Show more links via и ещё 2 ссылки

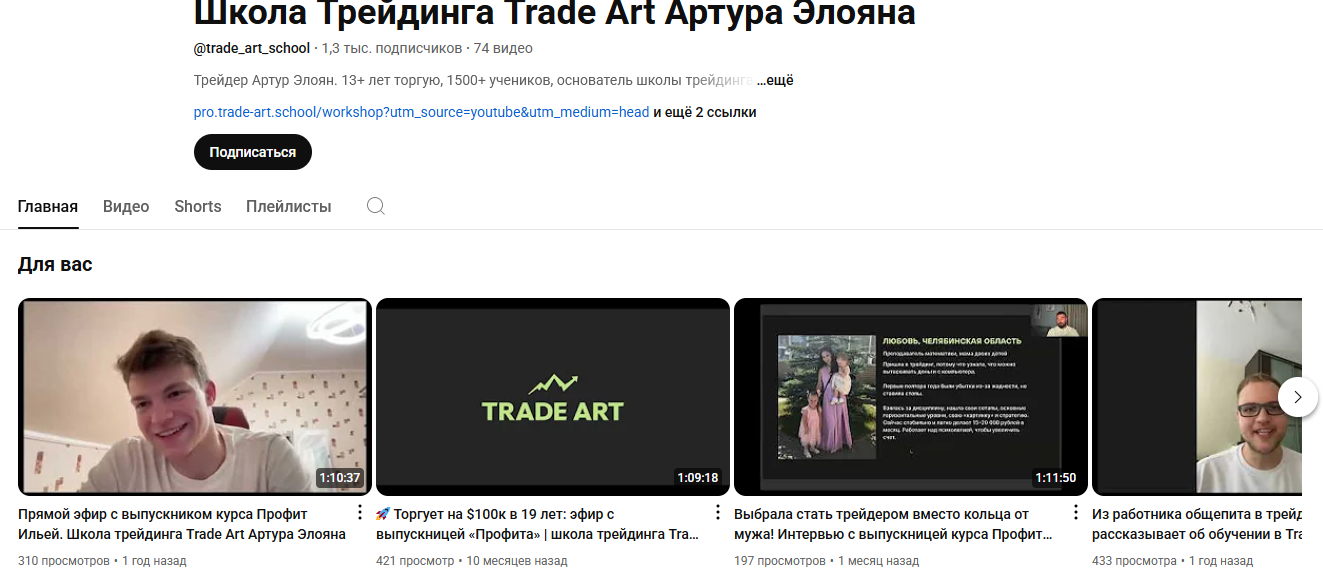pos(705,112)
